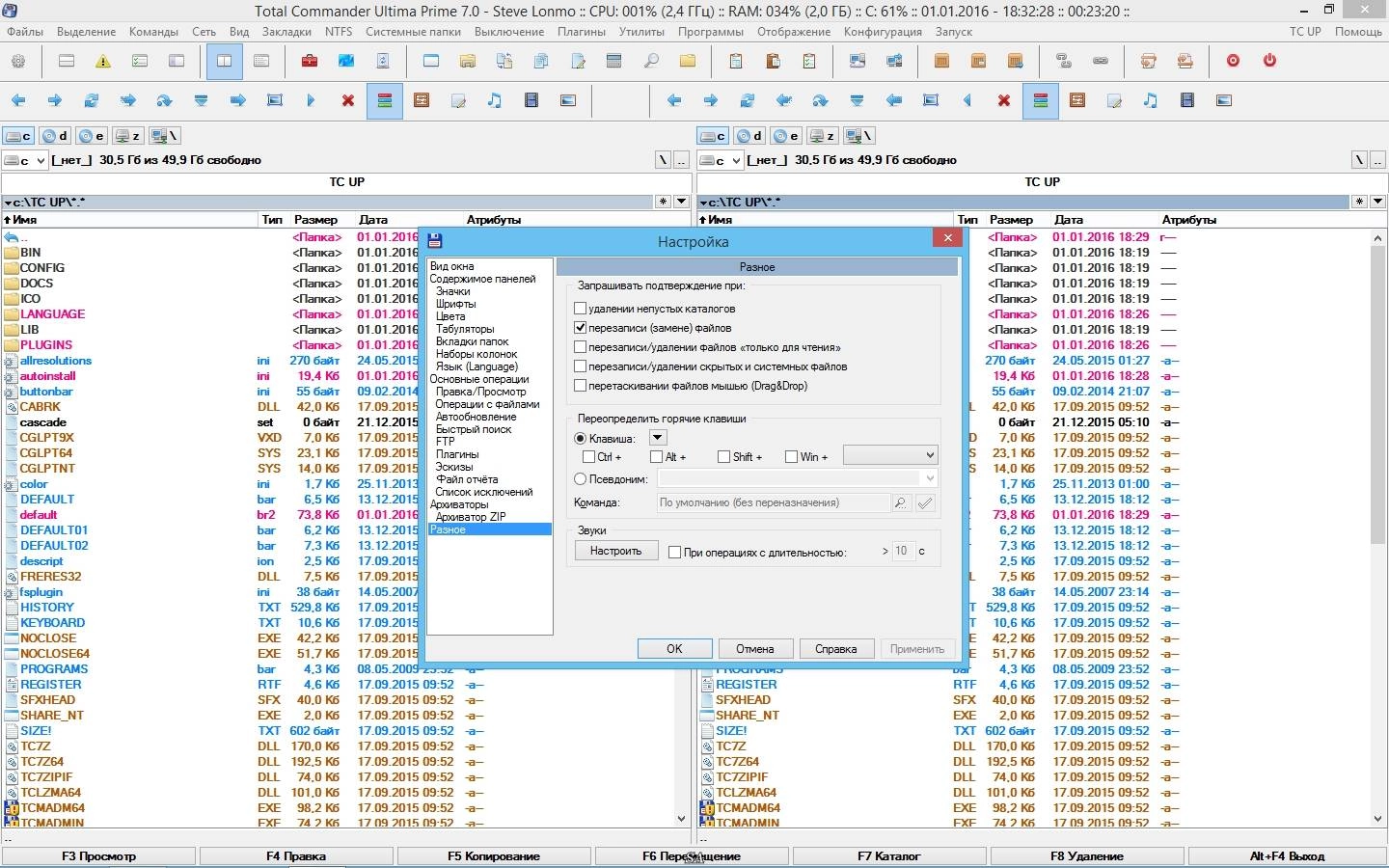Image resolution: width=1389 pixels, height=868 pixels.
Task: Enable sounds 'При операциях с длительностью' checkbox
Action: 674,553
